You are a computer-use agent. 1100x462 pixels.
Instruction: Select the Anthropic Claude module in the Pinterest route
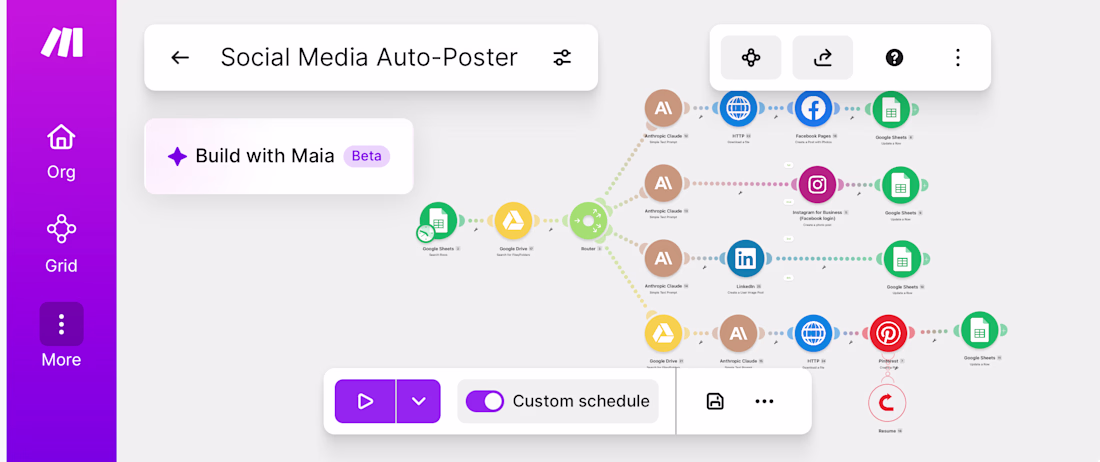tap(738, 334)
